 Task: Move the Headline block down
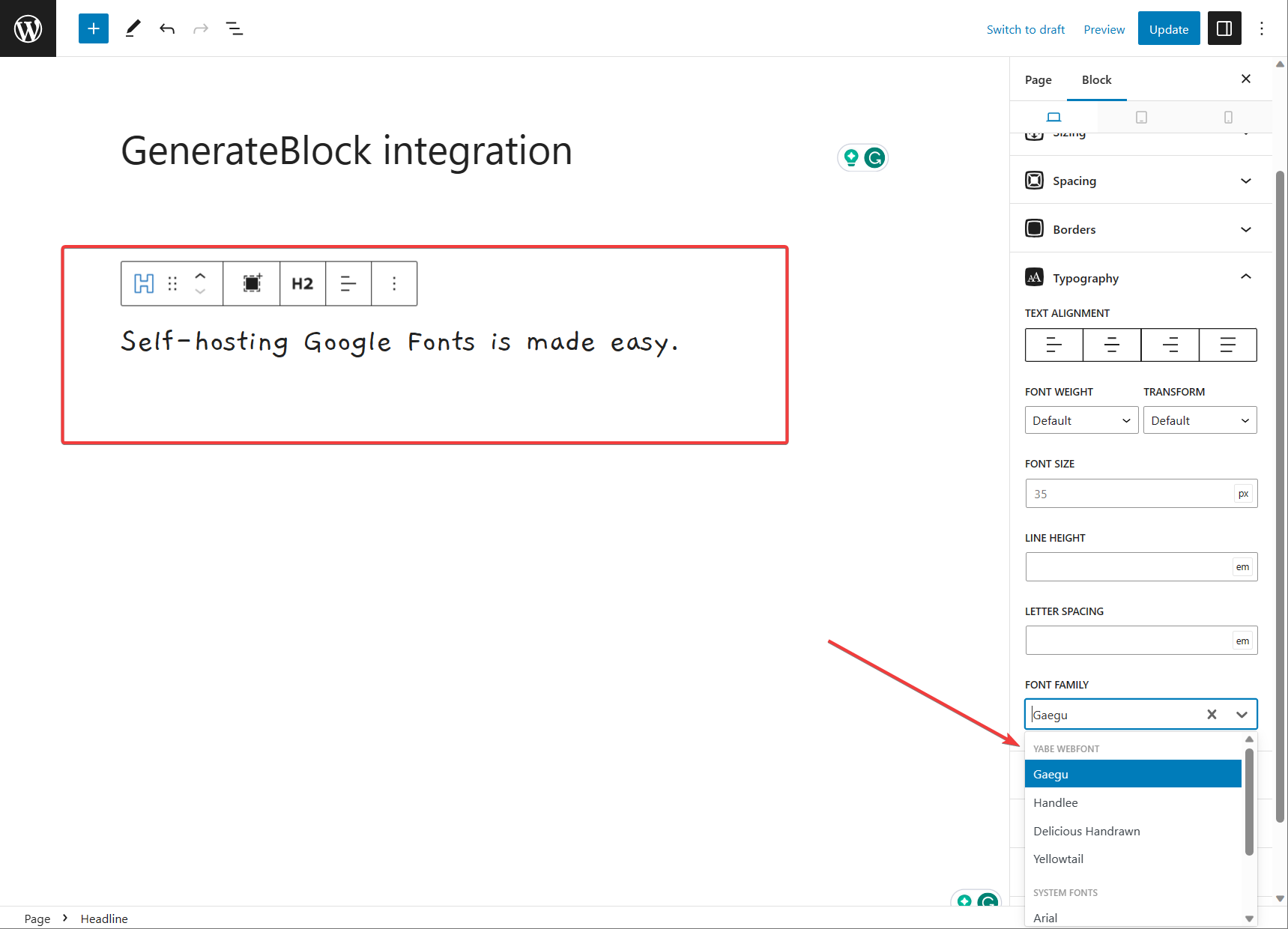tap(200, 291)
